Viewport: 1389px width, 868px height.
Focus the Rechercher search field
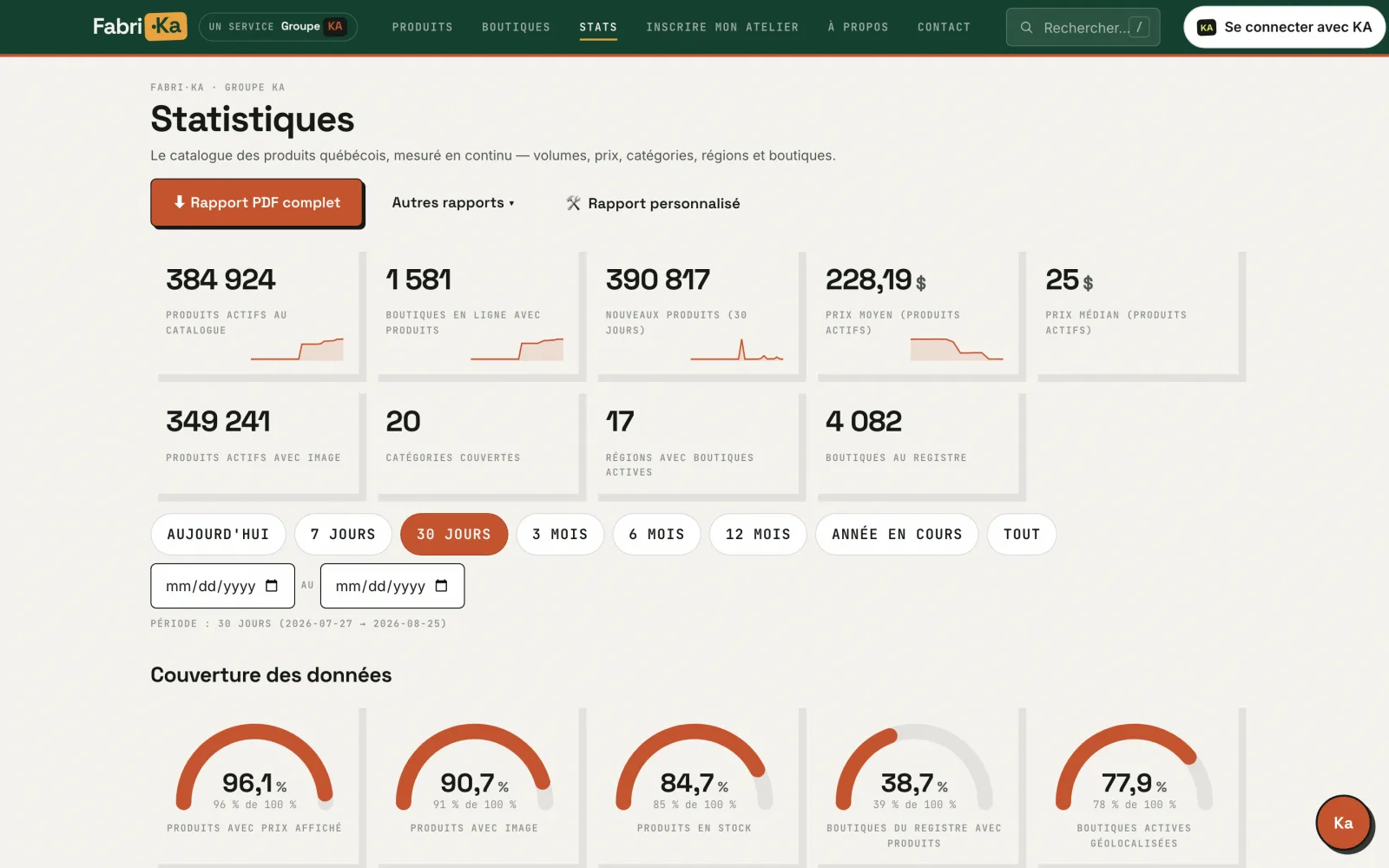(x=1083, y=28)
